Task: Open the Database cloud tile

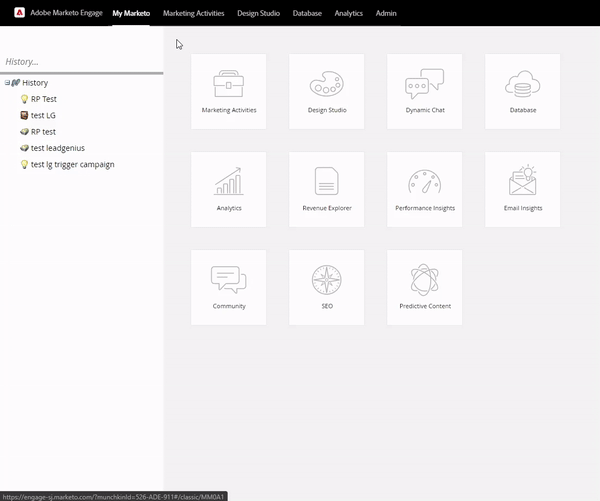Action: pyautogui.click(x=522, y=91)
